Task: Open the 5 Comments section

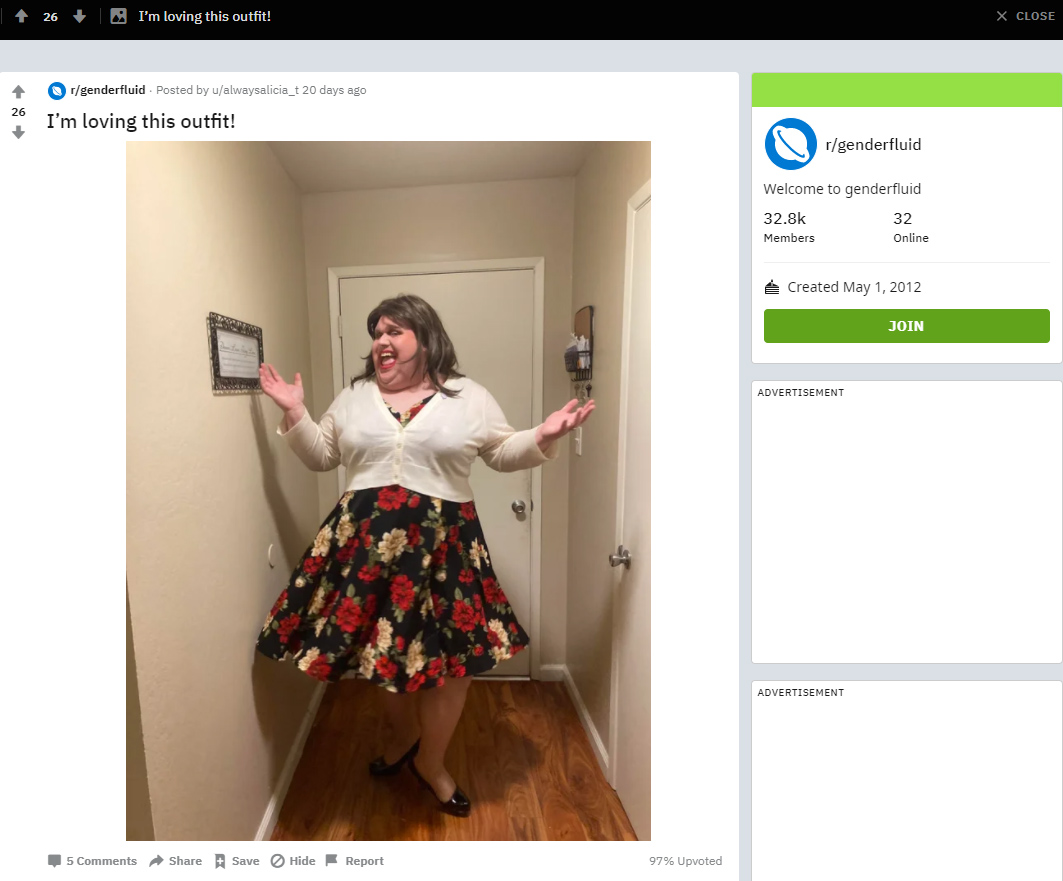Action: pos(92,861)
